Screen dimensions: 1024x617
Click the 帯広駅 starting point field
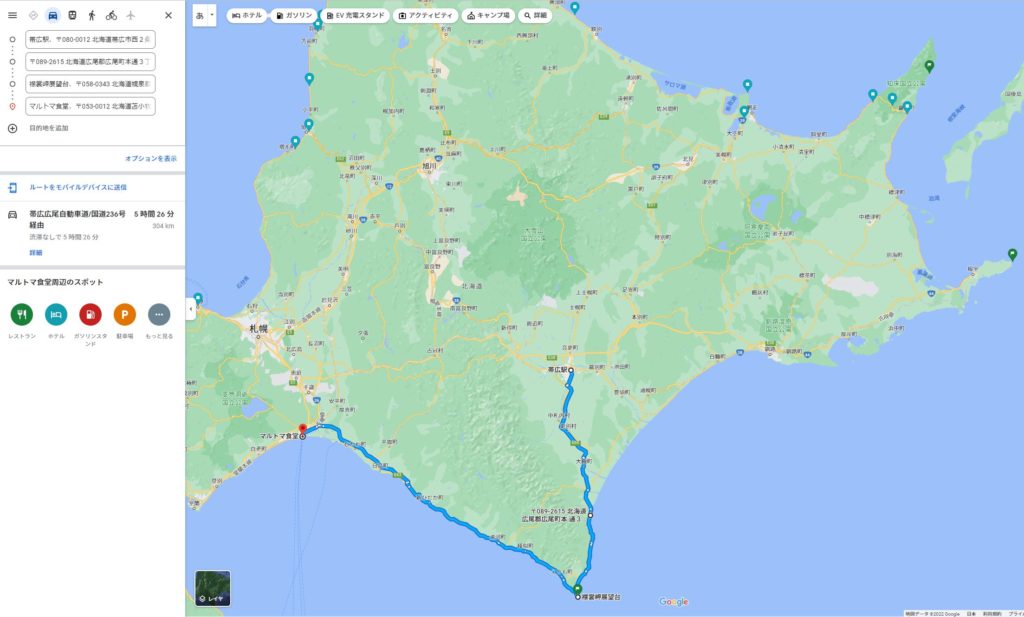click(90, 40)
